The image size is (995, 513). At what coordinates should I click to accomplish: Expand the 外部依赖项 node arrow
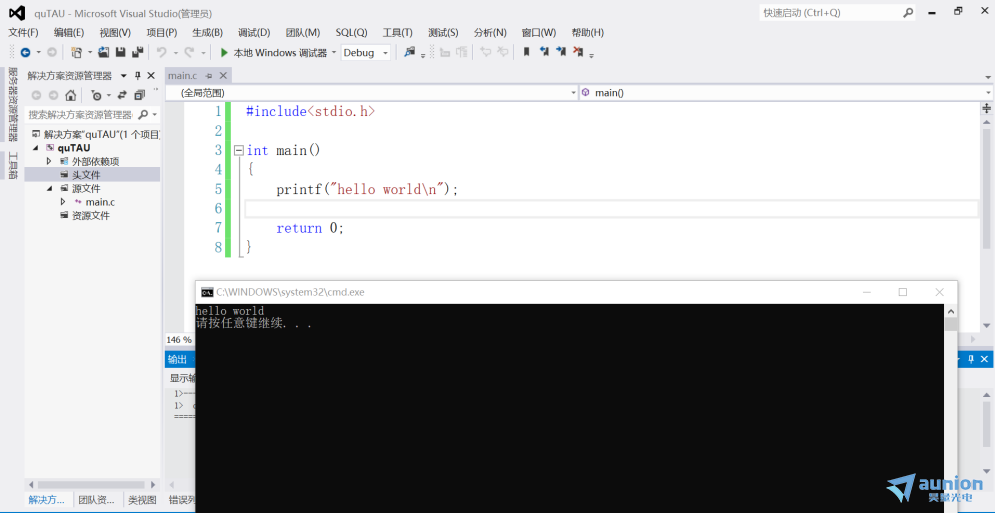[x=49, y=161]
